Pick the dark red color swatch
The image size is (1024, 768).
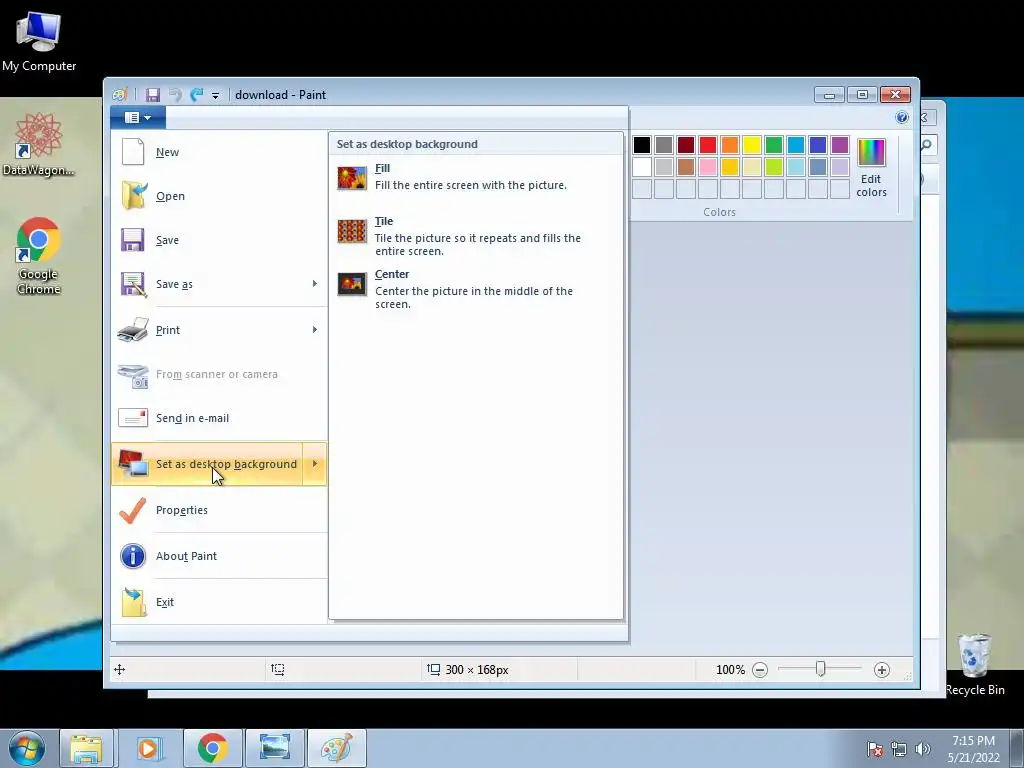click(x=686, y=145)
